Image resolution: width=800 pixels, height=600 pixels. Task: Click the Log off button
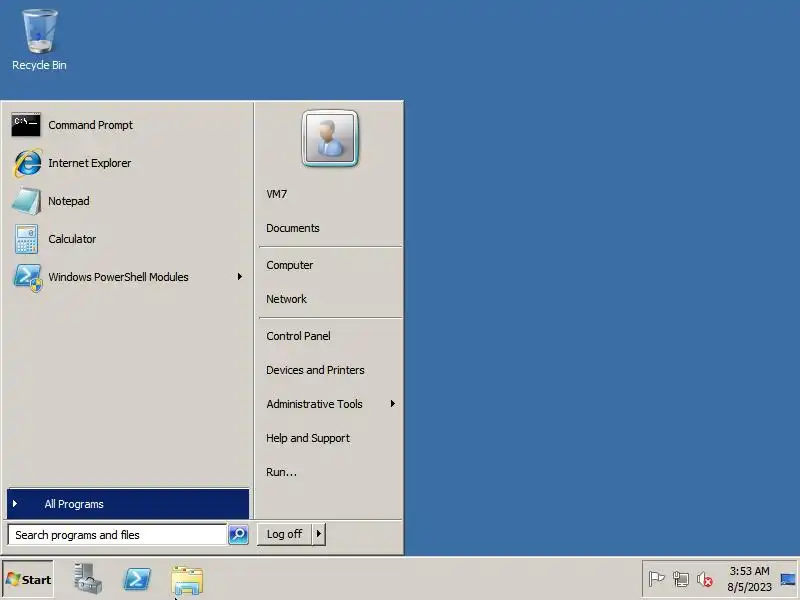pos(285,534)
